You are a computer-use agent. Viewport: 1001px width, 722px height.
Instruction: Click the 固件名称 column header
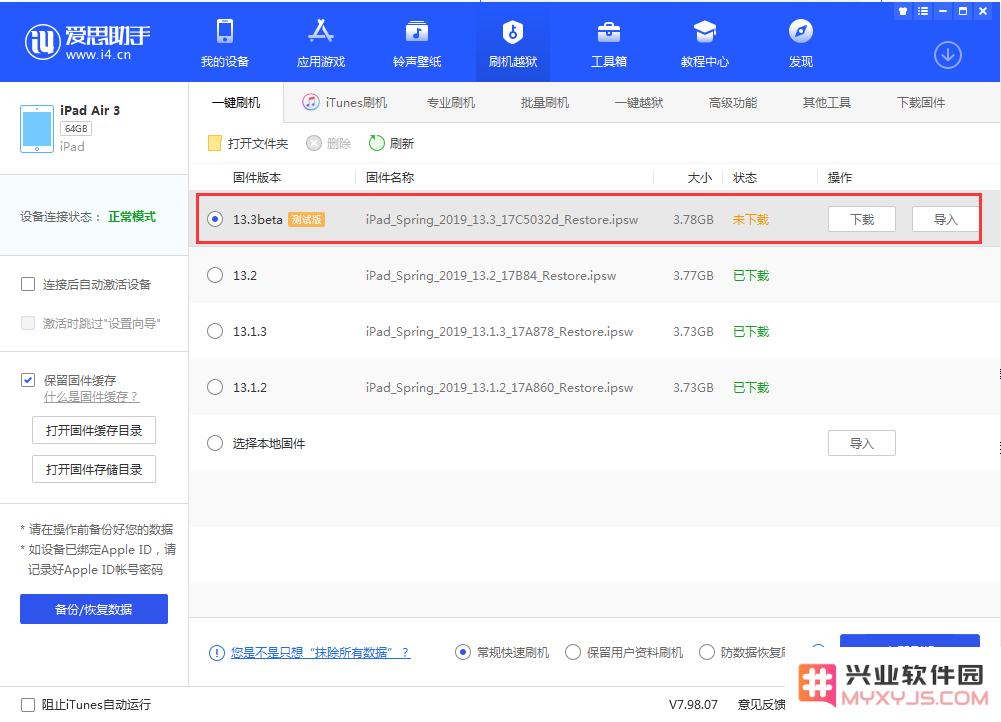(x=389, y=177)
